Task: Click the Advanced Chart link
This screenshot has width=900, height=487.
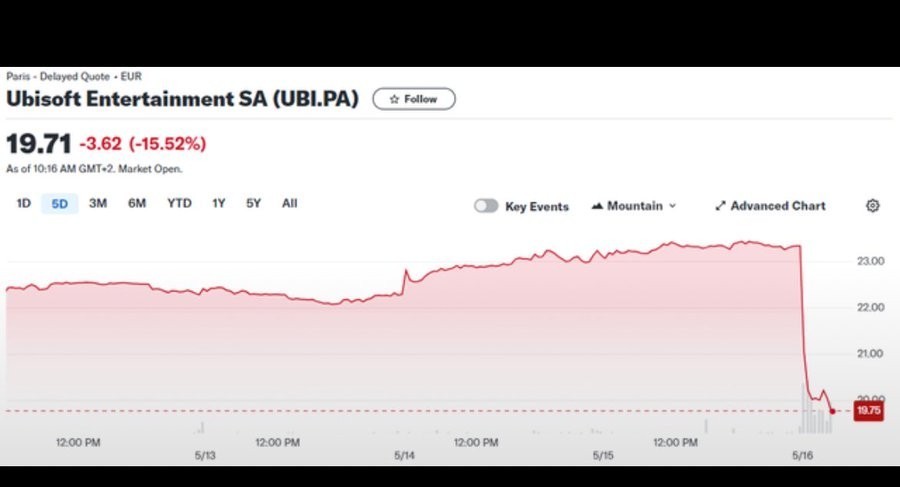Action: (x=777, y=206)
